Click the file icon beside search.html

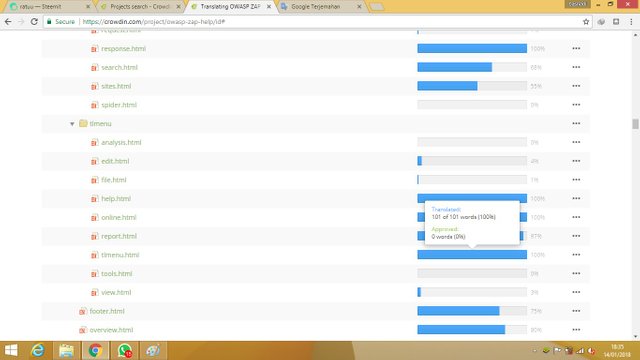point(94,68)
